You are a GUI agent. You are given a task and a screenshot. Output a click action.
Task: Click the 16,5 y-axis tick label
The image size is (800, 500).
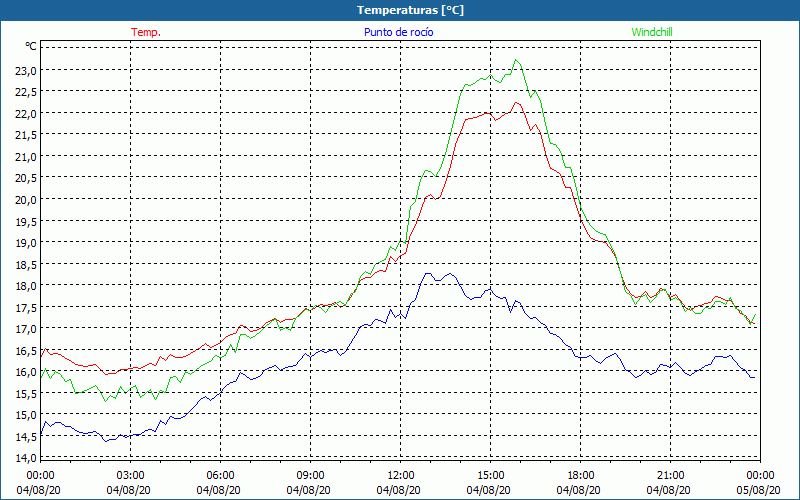click(25, 350)
